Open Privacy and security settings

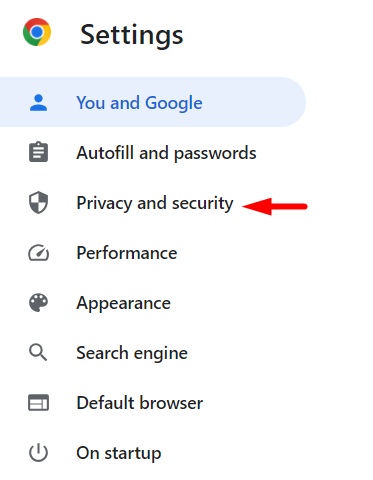coord(155,203)
